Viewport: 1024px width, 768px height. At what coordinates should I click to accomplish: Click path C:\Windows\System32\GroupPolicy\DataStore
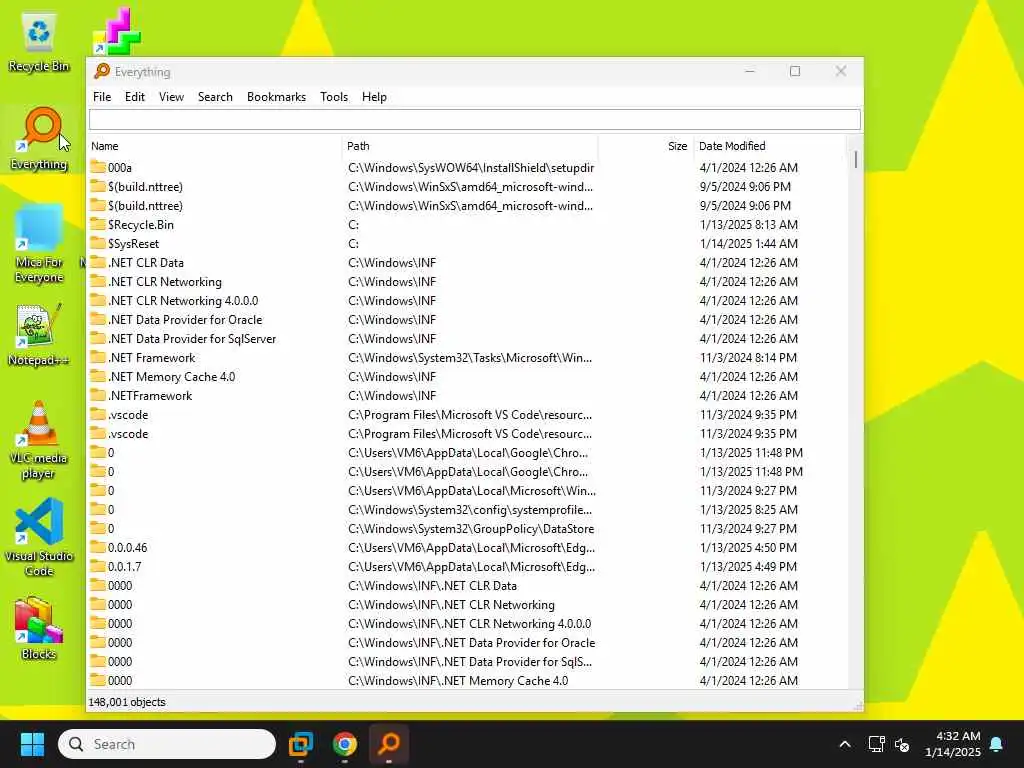tap(471, 528)
